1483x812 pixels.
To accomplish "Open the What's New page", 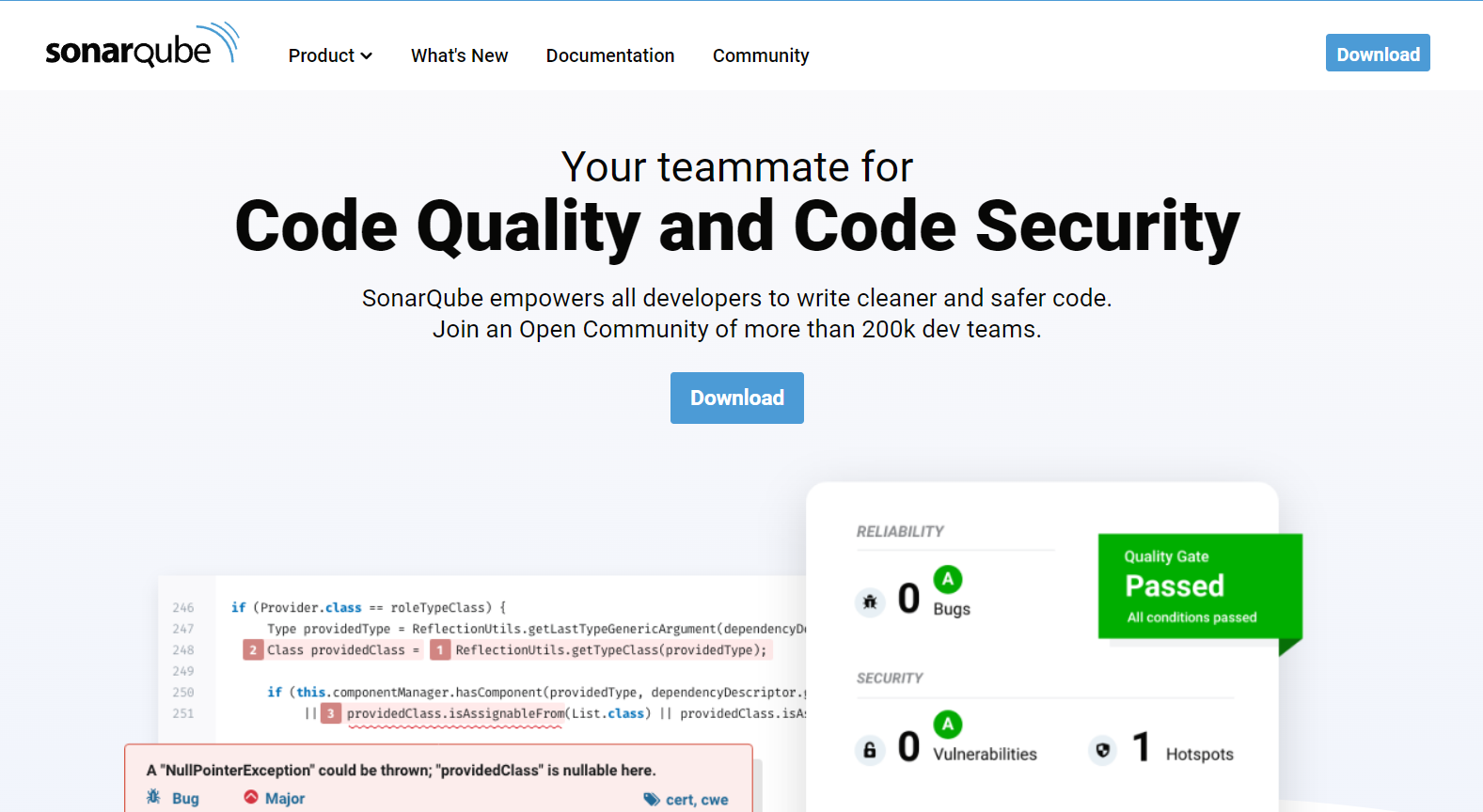I will tap(459, 55).
